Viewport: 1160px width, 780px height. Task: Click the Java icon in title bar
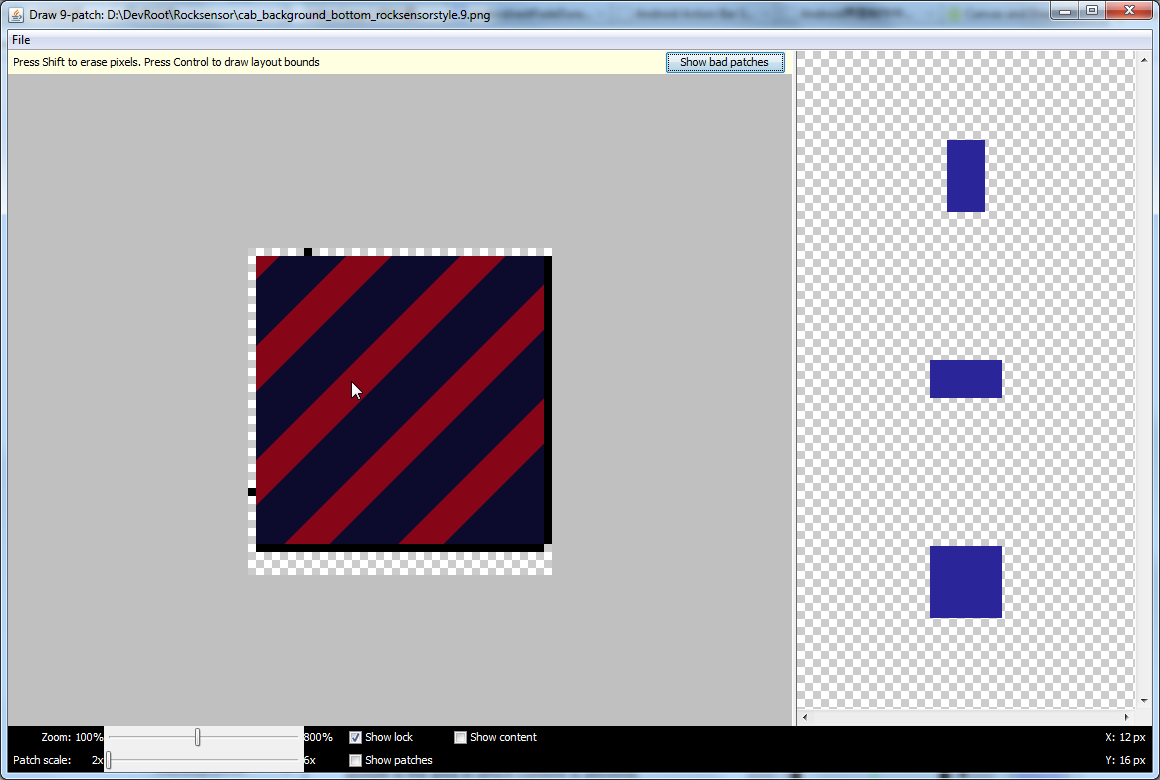[16, 15]
